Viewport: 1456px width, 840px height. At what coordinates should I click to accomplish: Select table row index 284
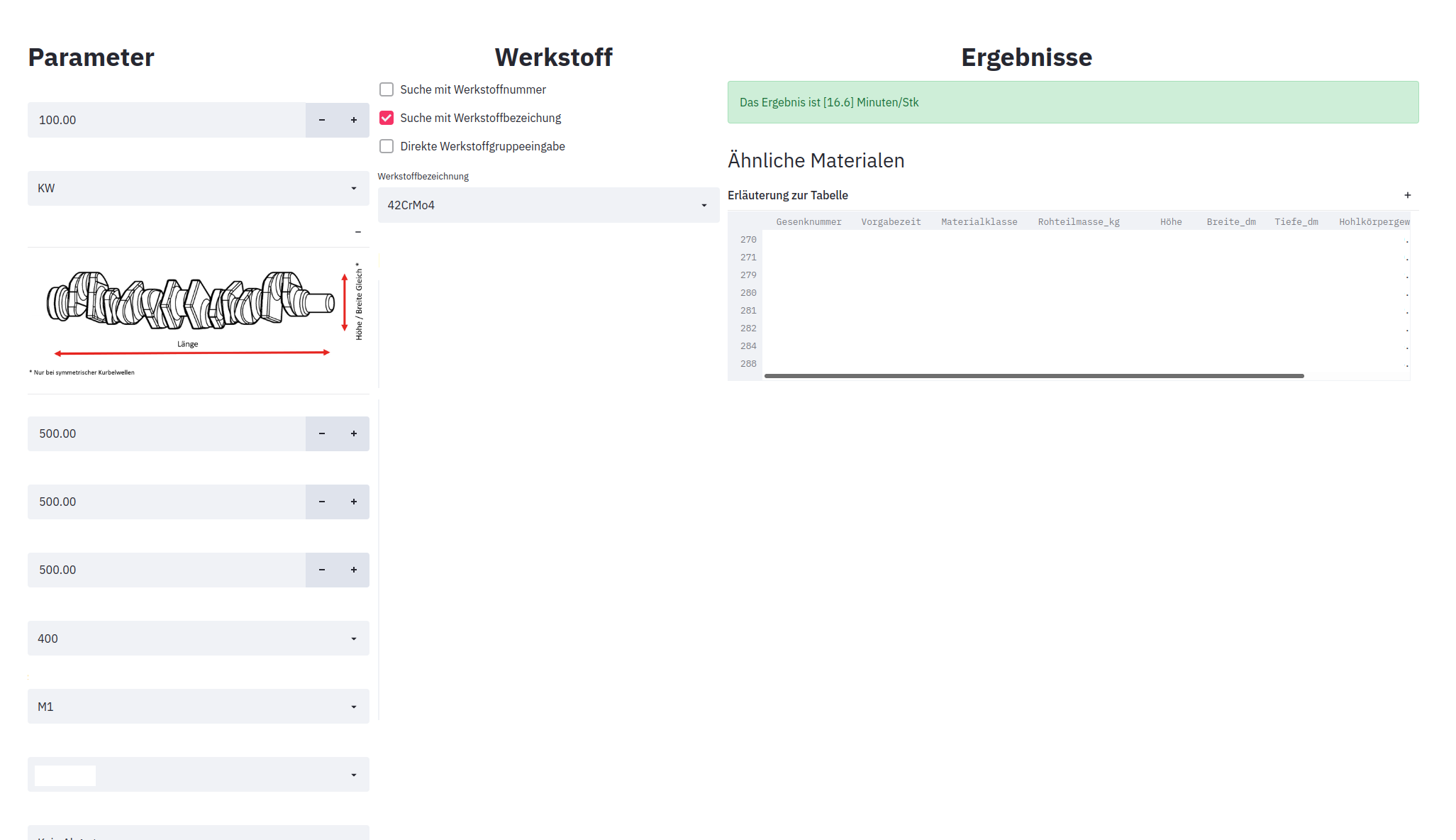(x=748, y=346)
